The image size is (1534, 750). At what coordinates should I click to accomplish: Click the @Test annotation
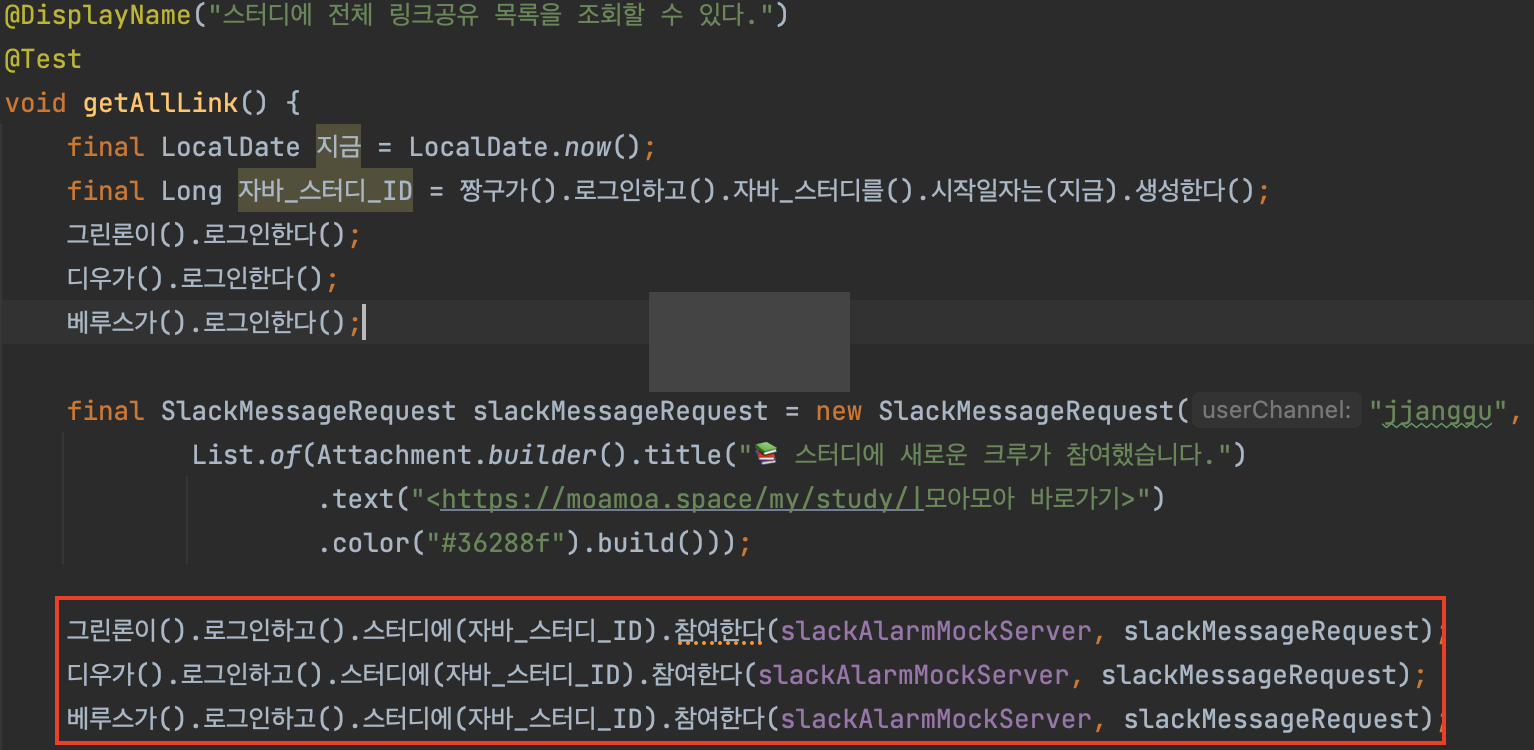(x=43, y=59)
